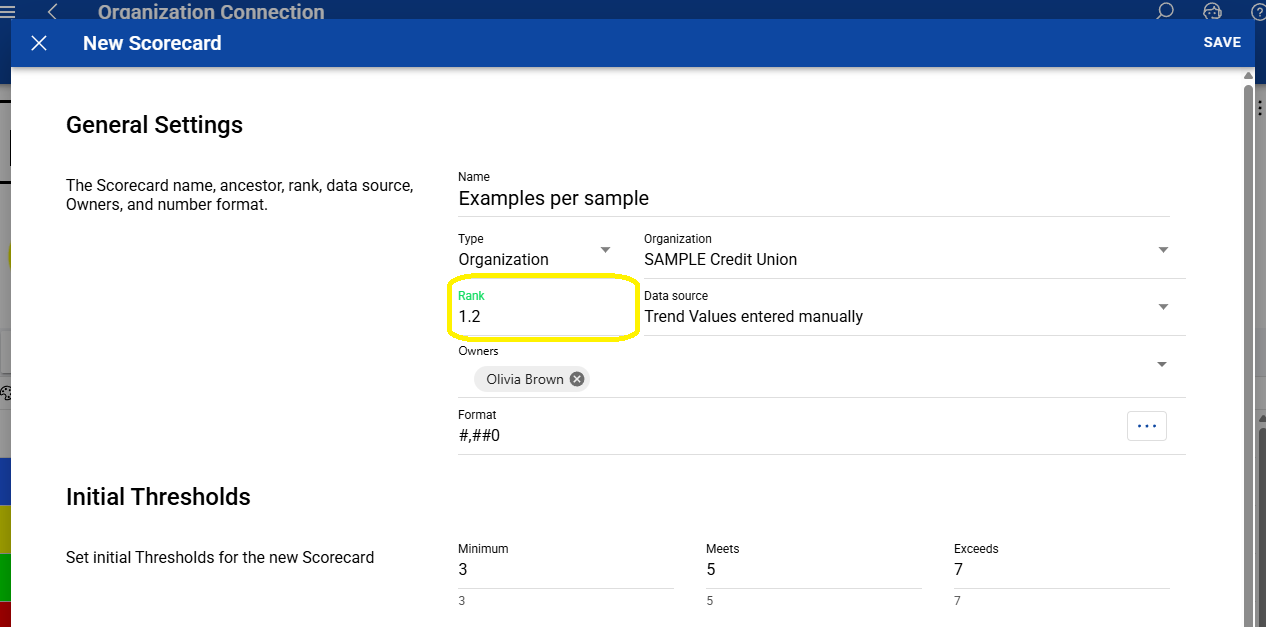Edit the Meets threshold value 5
This screenshot has width=1266, height=627.
click(813, 570)
